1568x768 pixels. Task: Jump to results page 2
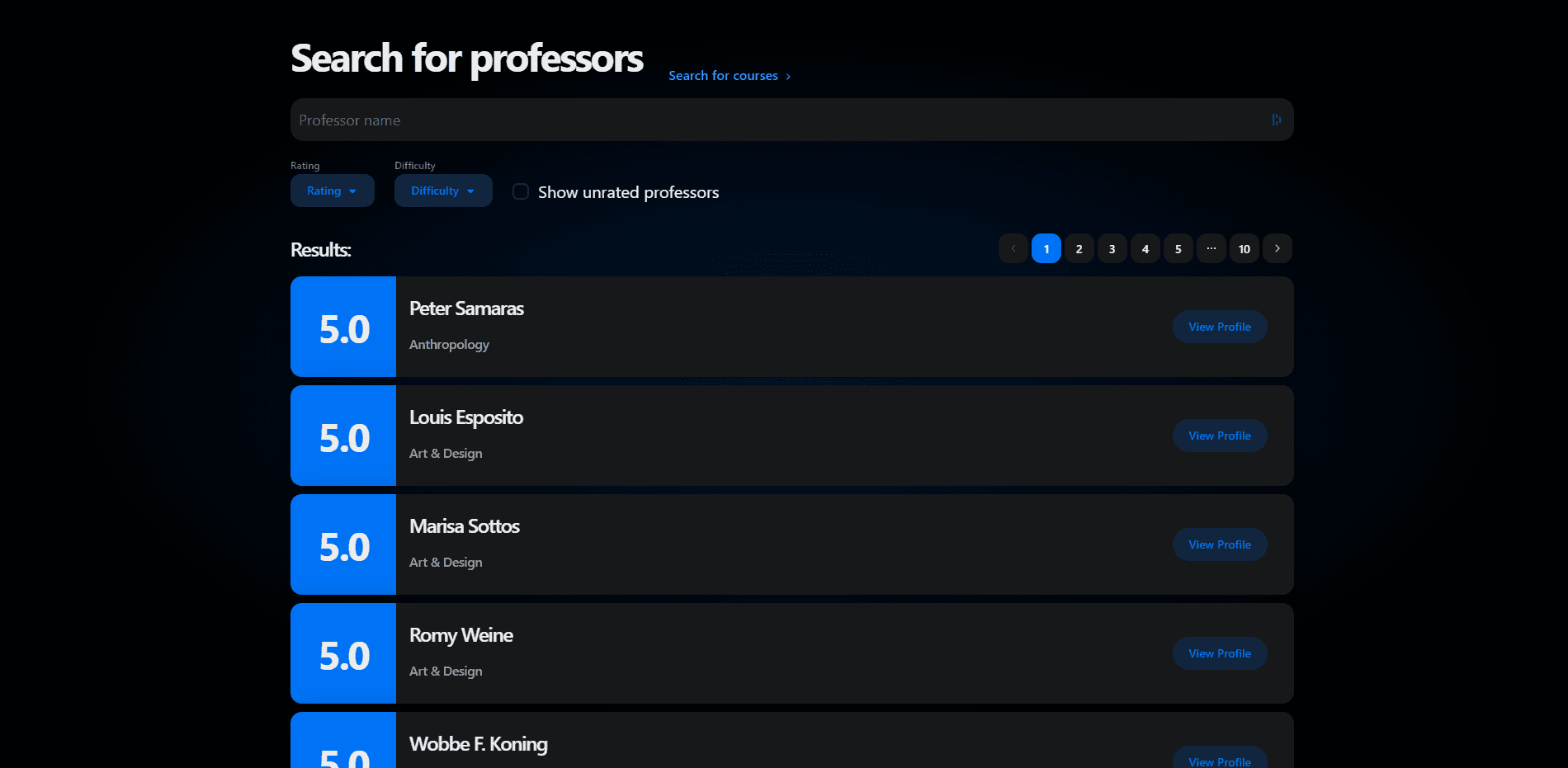coord(1079,248)
